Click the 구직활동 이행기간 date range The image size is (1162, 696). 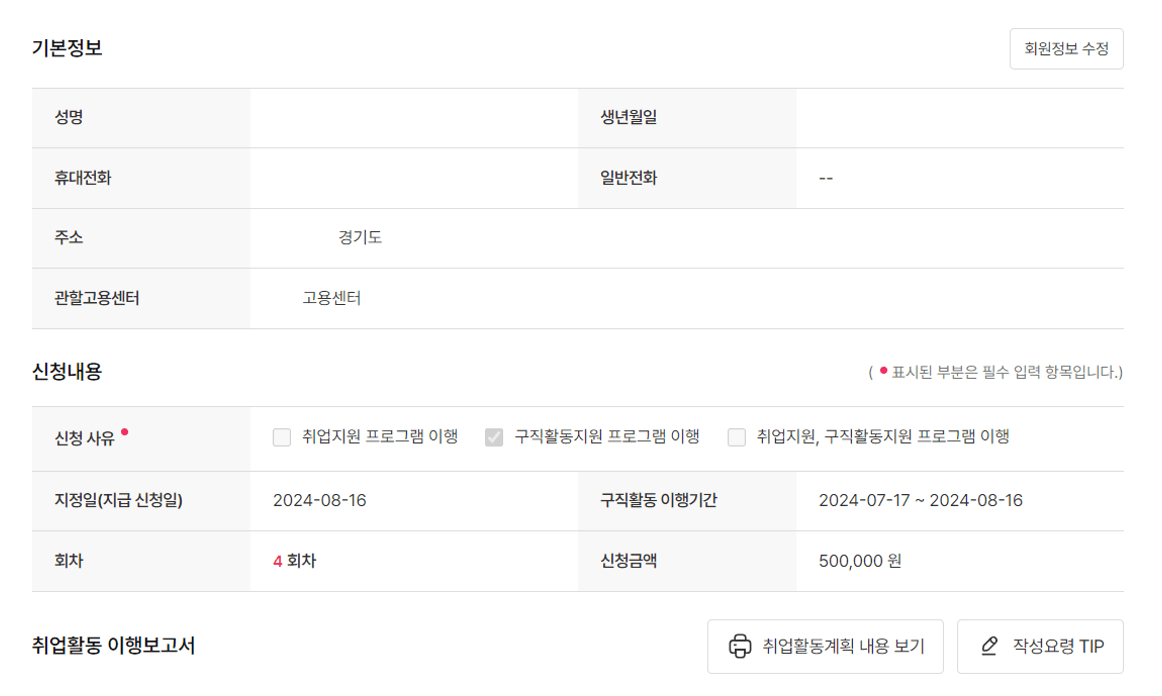pyautogui.click(x=920, y=501)
